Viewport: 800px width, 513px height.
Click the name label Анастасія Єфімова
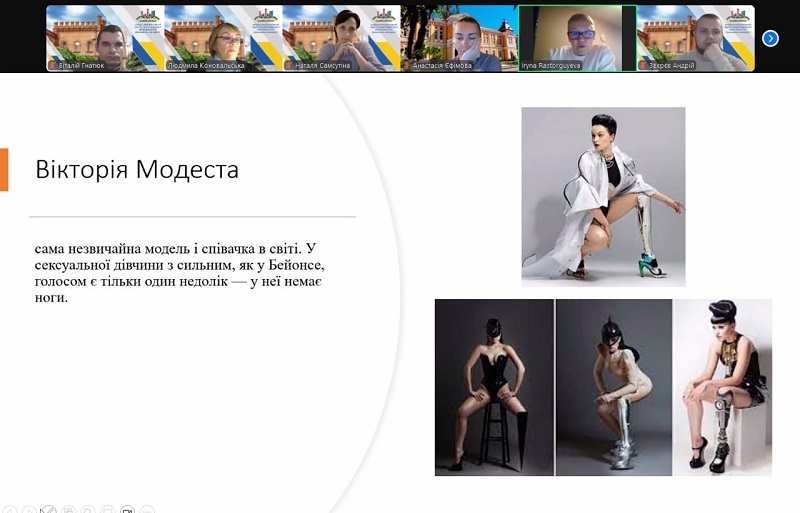point(443,66)
